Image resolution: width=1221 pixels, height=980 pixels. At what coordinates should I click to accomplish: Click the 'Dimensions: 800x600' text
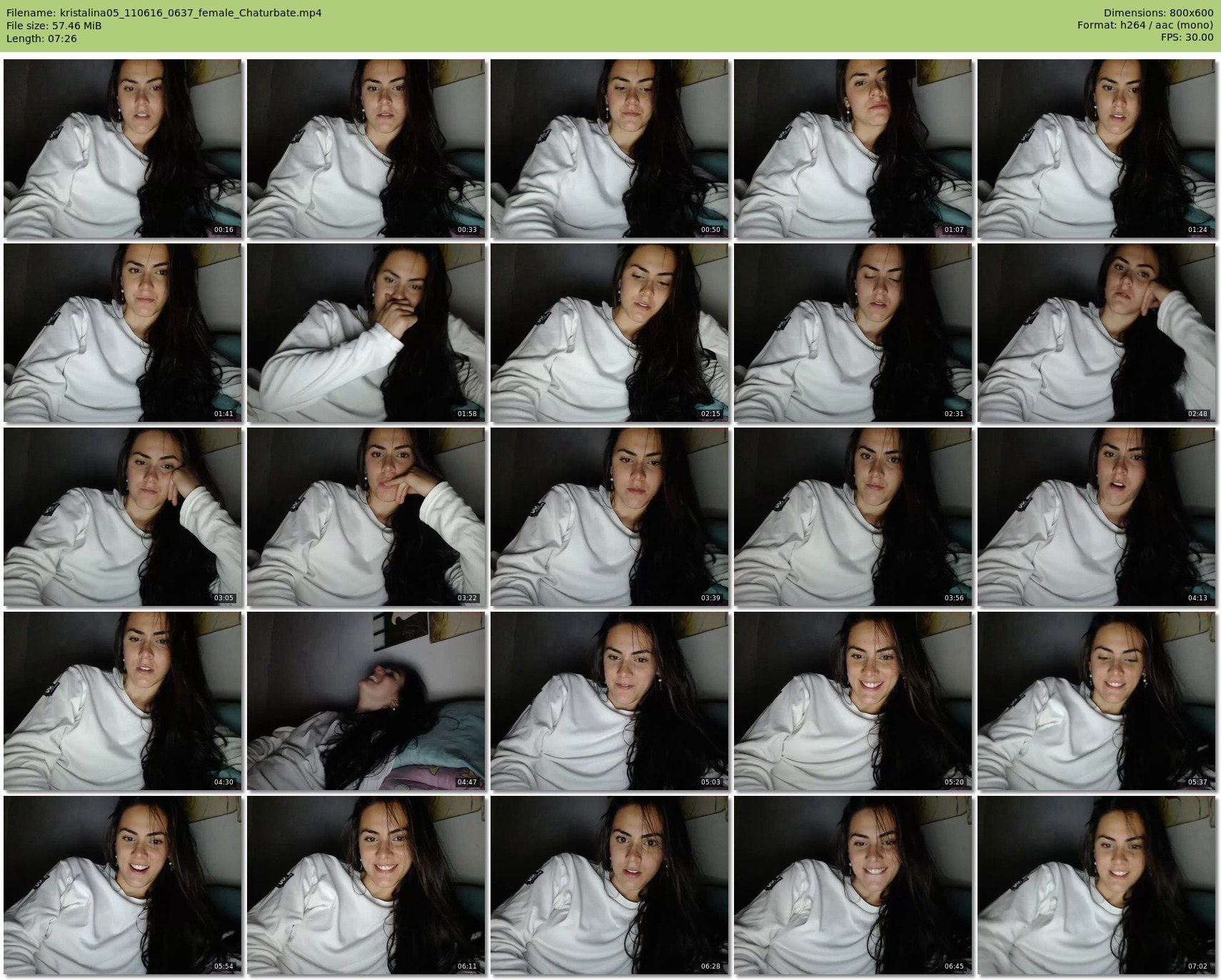coord(1158,13)
